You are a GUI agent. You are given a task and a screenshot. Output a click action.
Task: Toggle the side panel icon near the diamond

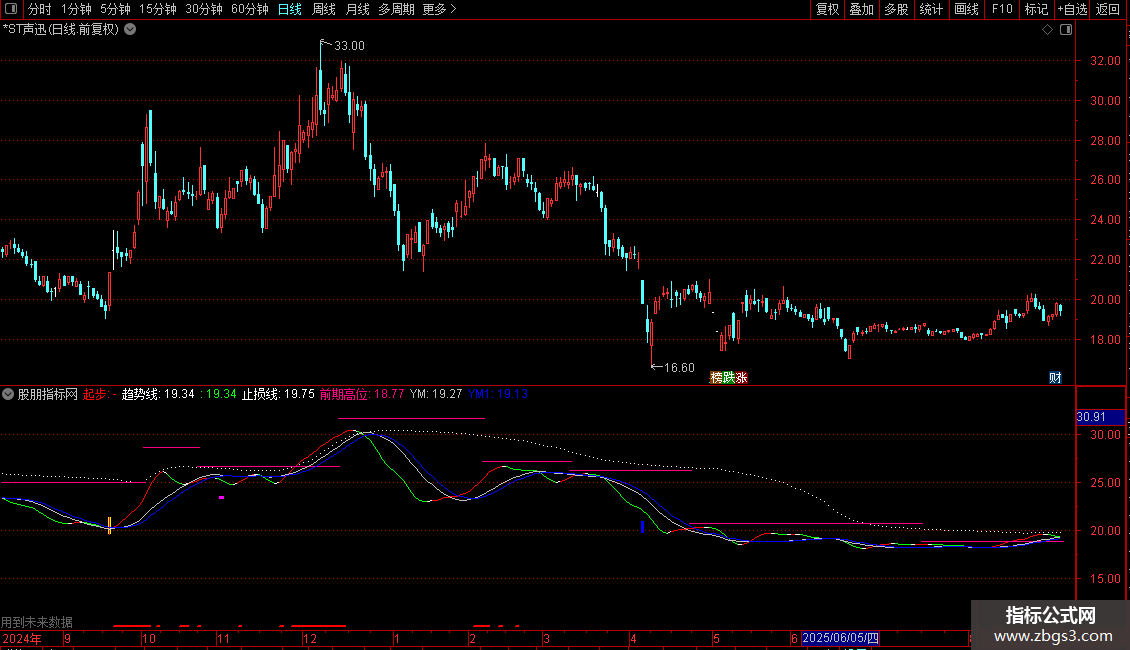pyautogui.click(x=1066, y=30)
